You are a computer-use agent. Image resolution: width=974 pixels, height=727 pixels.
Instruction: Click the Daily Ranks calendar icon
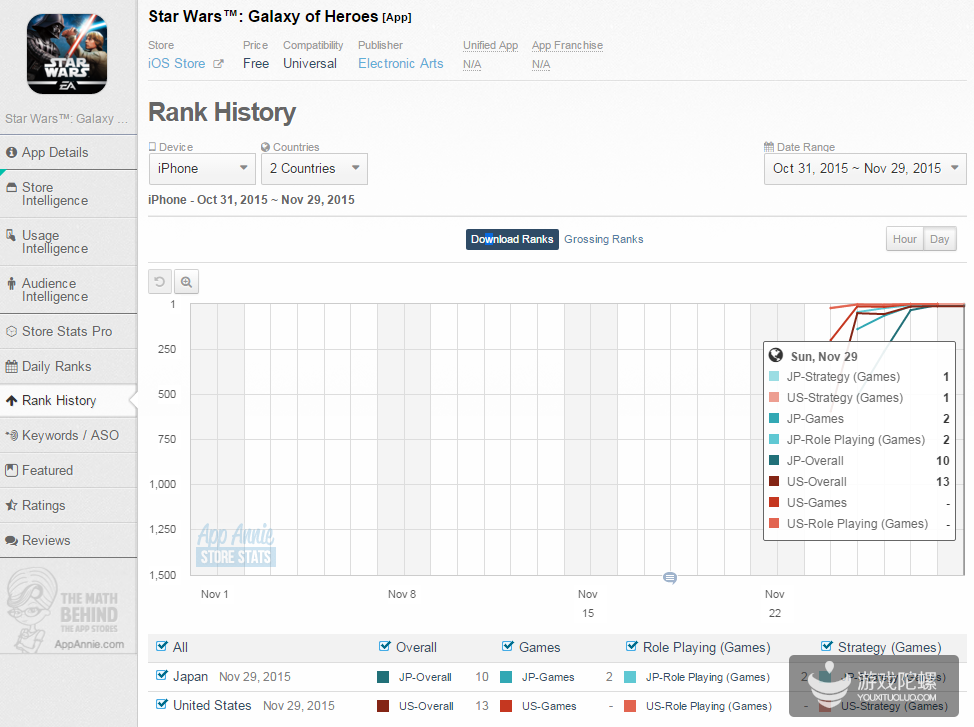[11, 367]
